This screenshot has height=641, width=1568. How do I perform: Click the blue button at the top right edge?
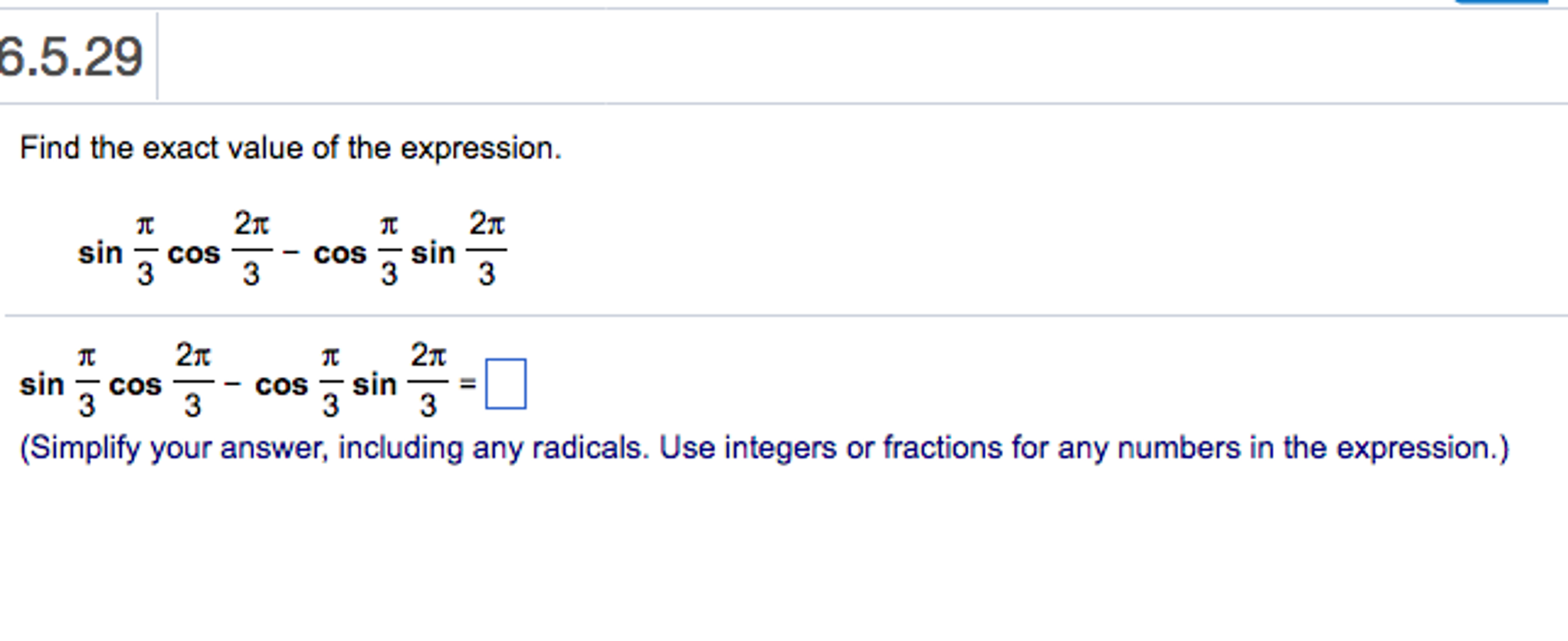tap(1501, 2)
